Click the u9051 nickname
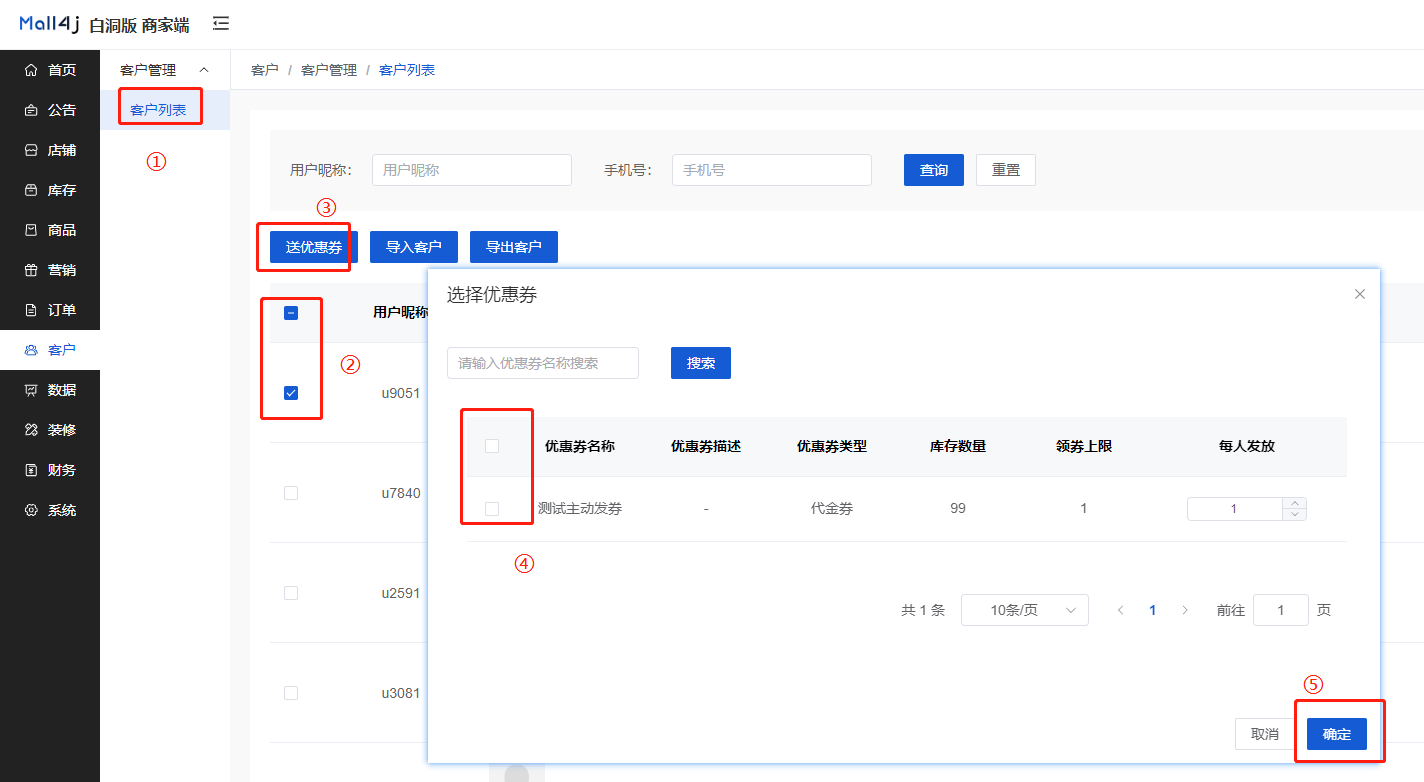Screen dimensions: 1424x782 [401, 393]
